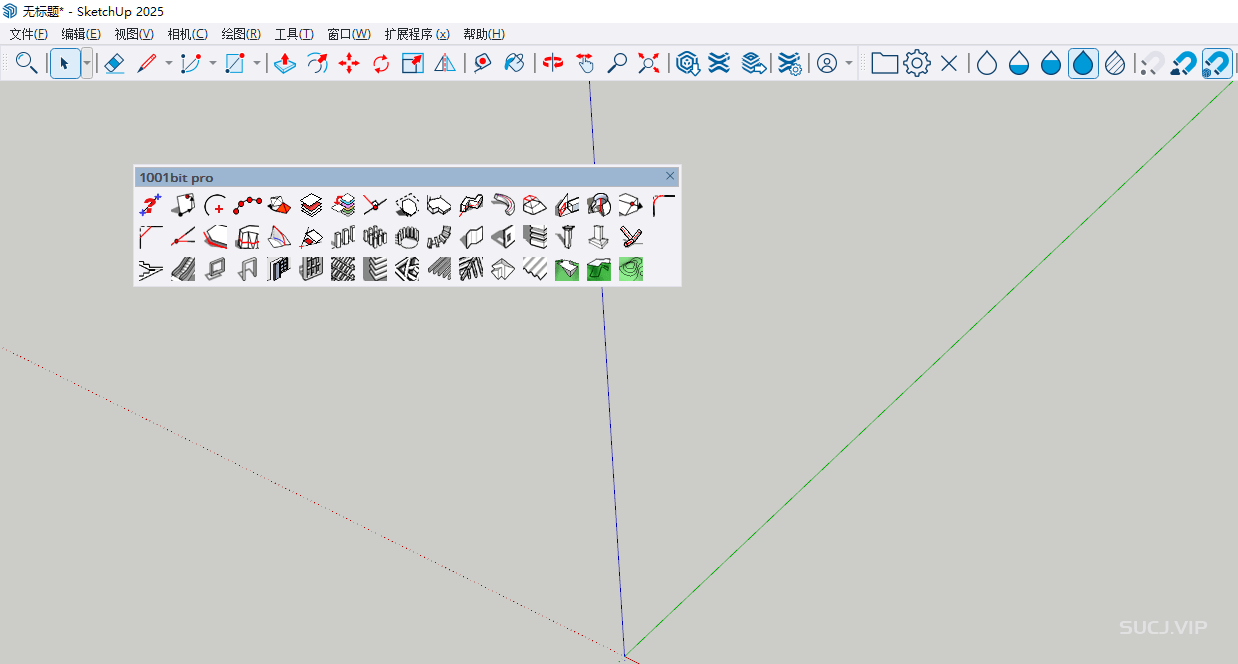Select the Rectangle shape tool
Viewport: 1238px width, 664px height.
pos(235,63)
